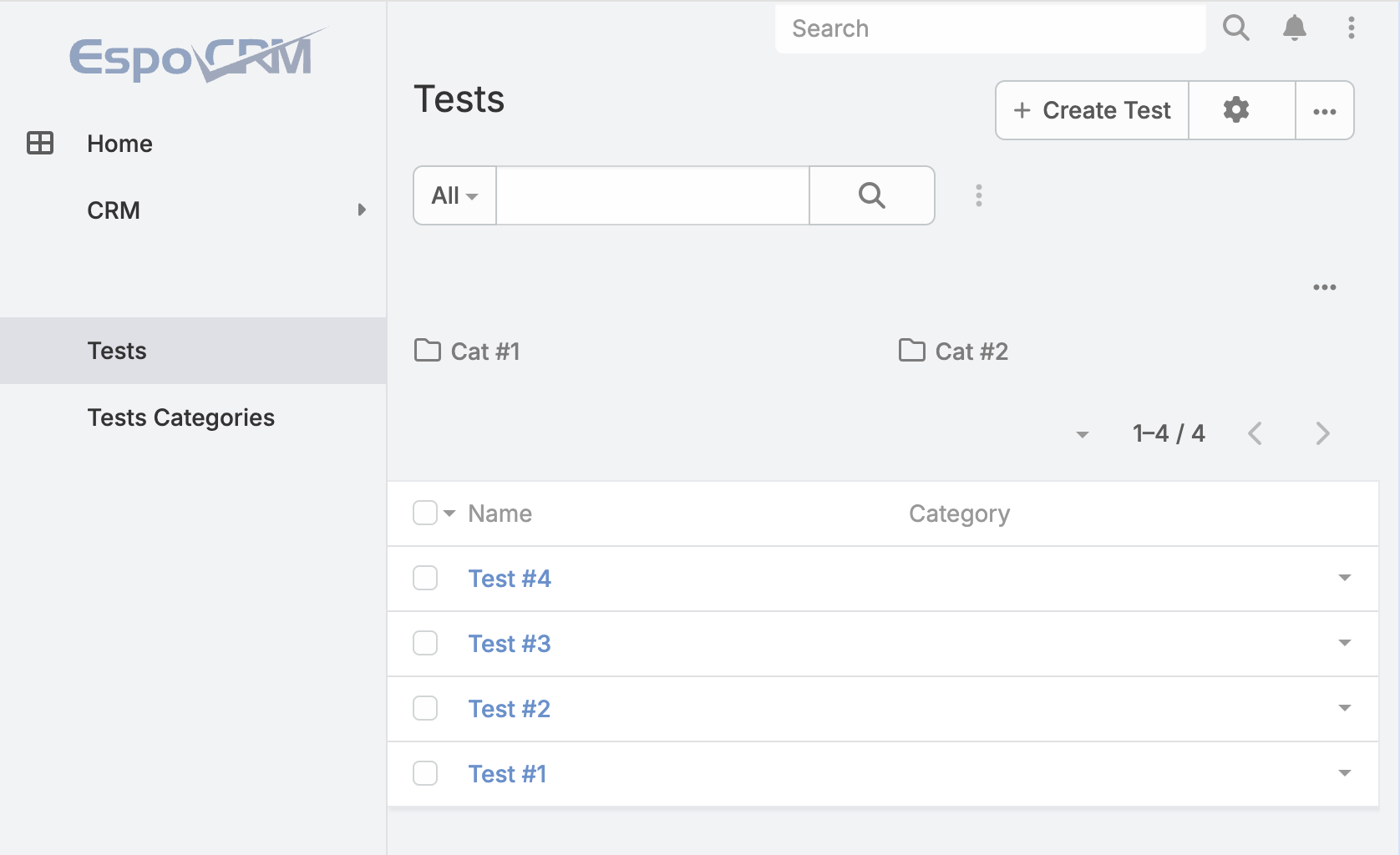Open the All filter dropdown
Image resolution: width=1400 pixels, height=855 pixels.
click(454, 195)
